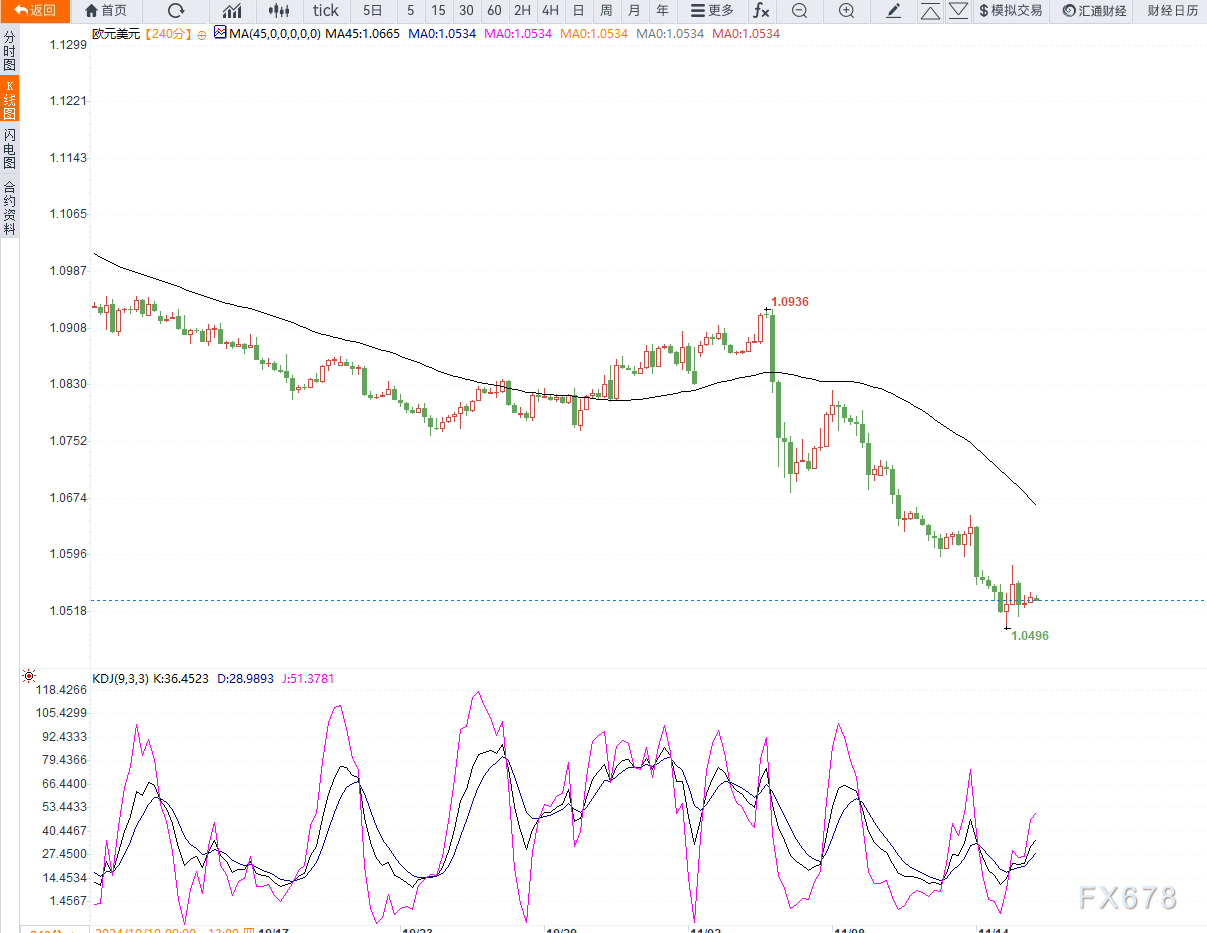Select the 15-minute timeframe
This screenshot has width=1207, height=933.
tap(438, 11)
